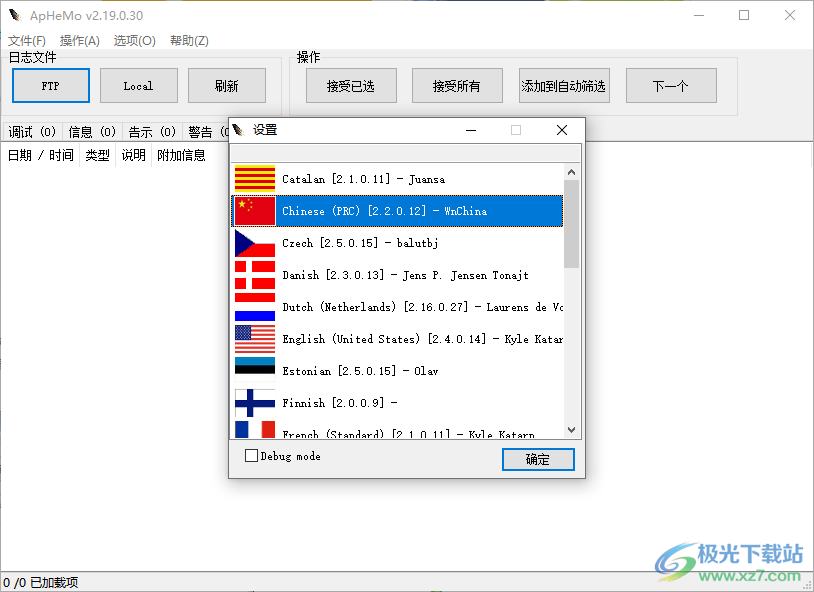
Task: Click the Dutch flag icon
Action: pyautogui.click(x=255, y=307)
